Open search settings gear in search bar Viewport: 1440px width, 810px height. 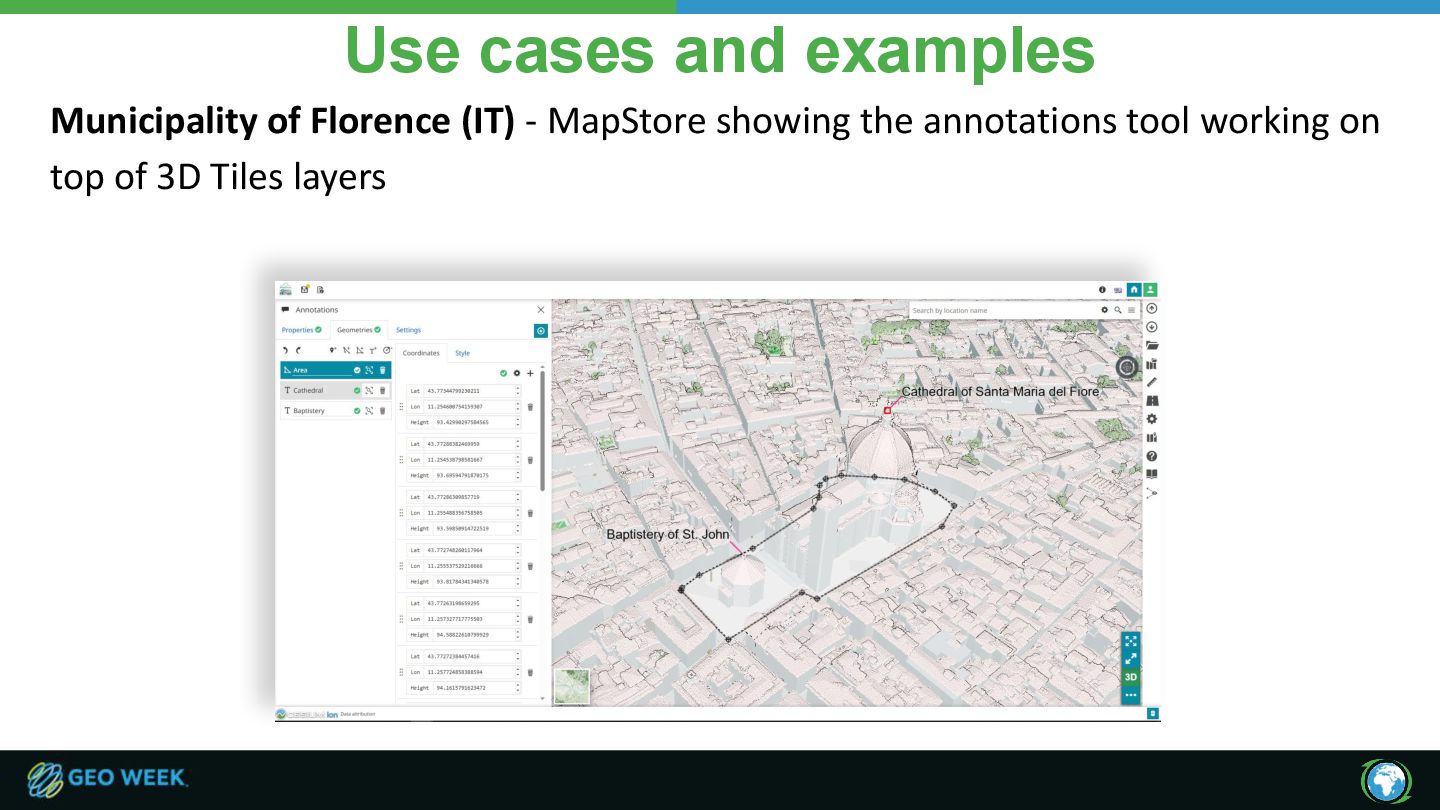[x=1105, y=310]
